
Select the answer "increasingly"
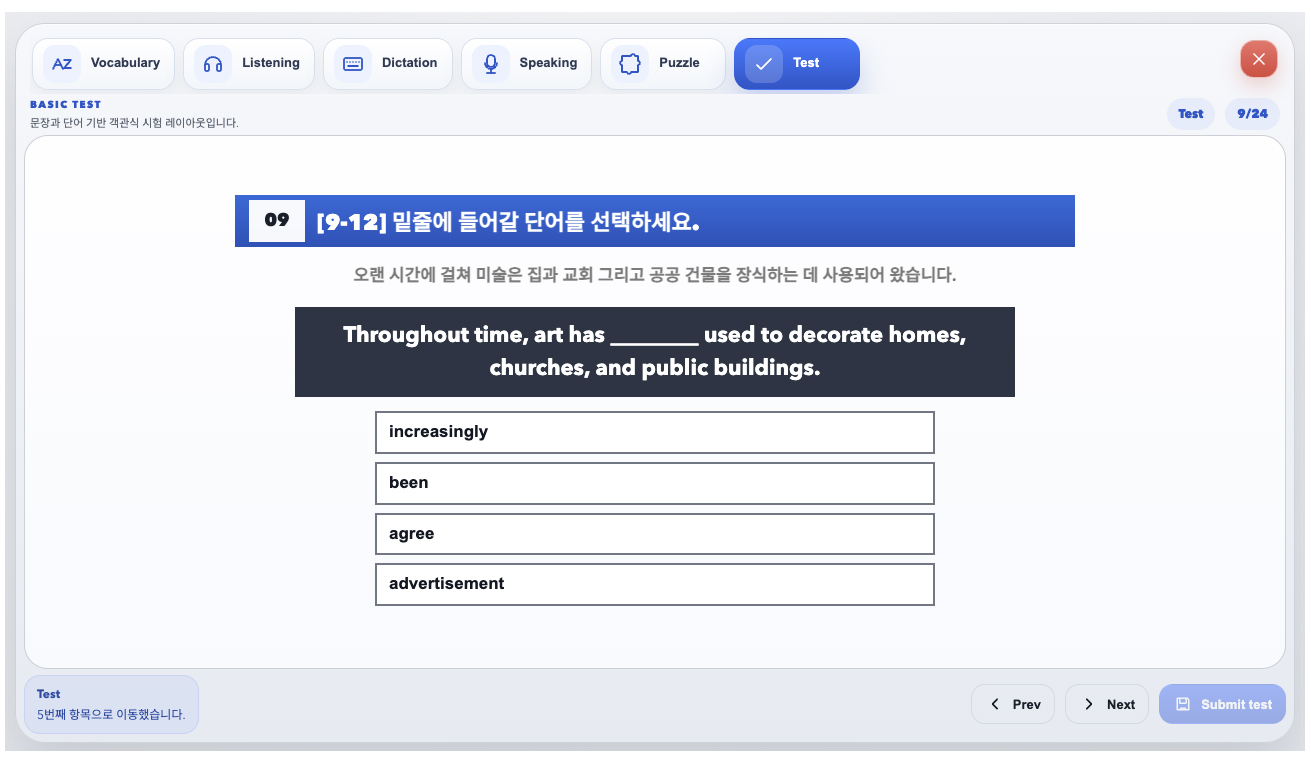(655, 432)
